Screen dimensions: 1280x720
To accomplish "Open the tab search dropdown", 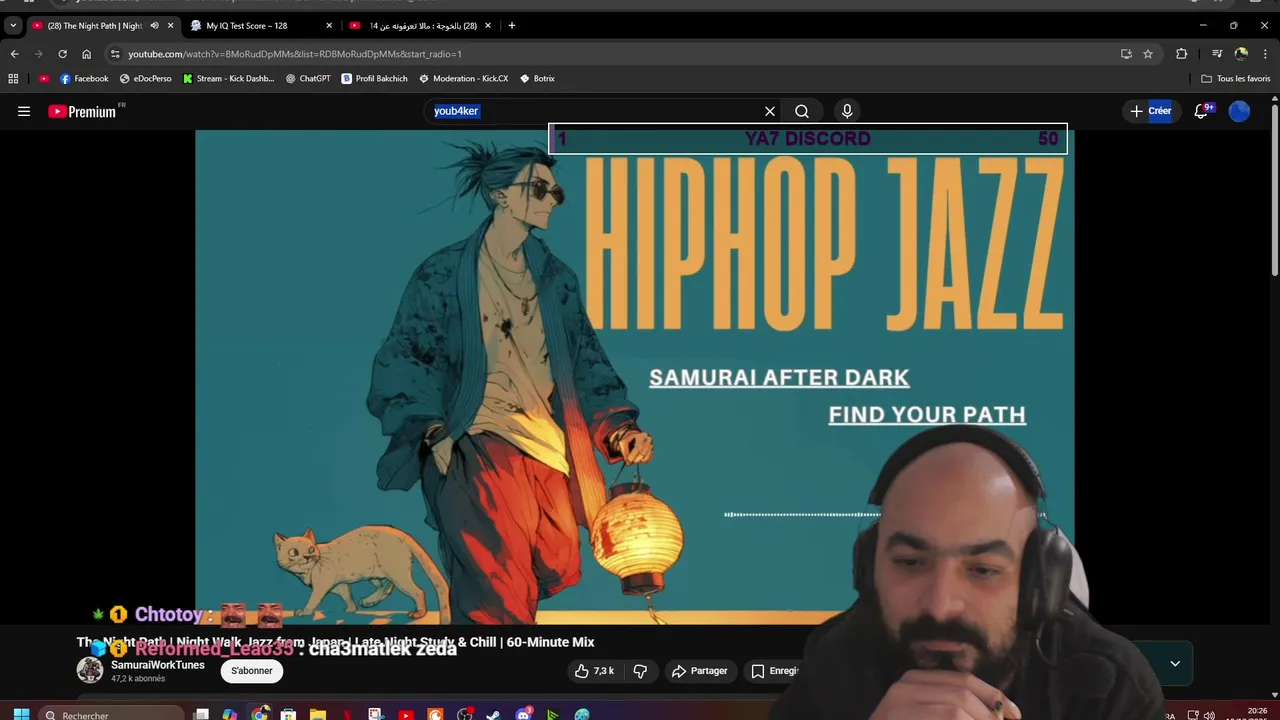I will pyautogui.click(x=13, y=25).
